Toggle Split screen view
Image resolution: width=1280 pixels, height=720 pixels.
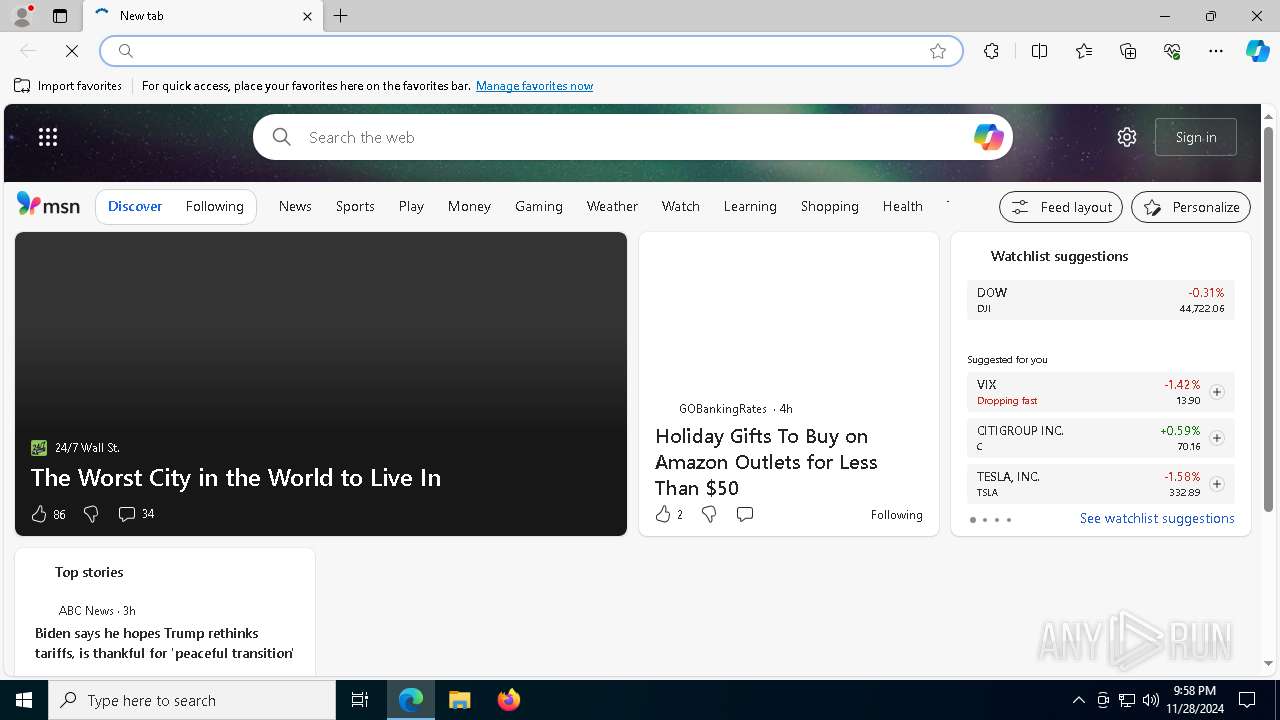click(x=1039, y=51)
